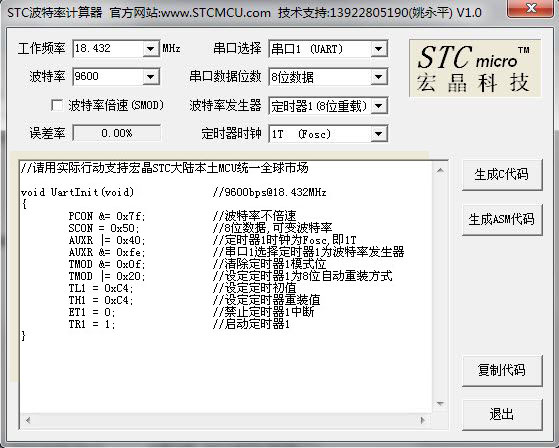559x448 pixels.
Task: Click the 误差率 0.00% field
Action: tap(117, 133)
